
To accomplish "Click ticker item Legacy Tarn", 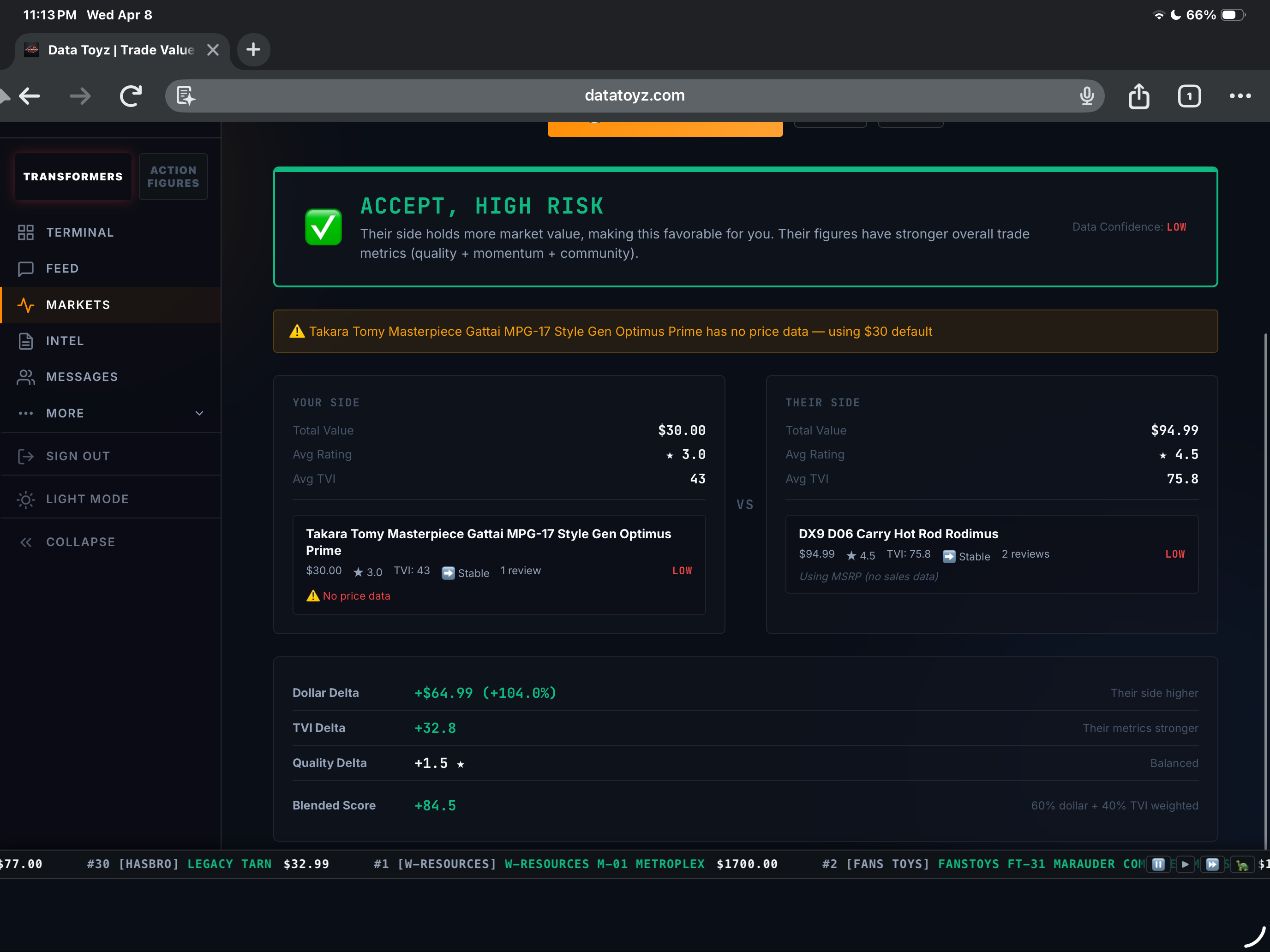I will click(x=208, y=864).
